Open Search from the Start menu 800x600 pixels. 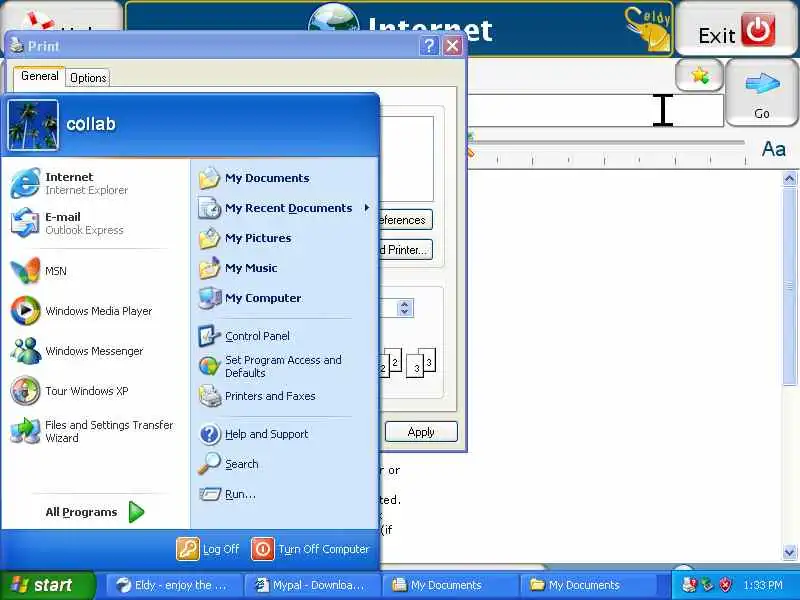coord(228,464)
